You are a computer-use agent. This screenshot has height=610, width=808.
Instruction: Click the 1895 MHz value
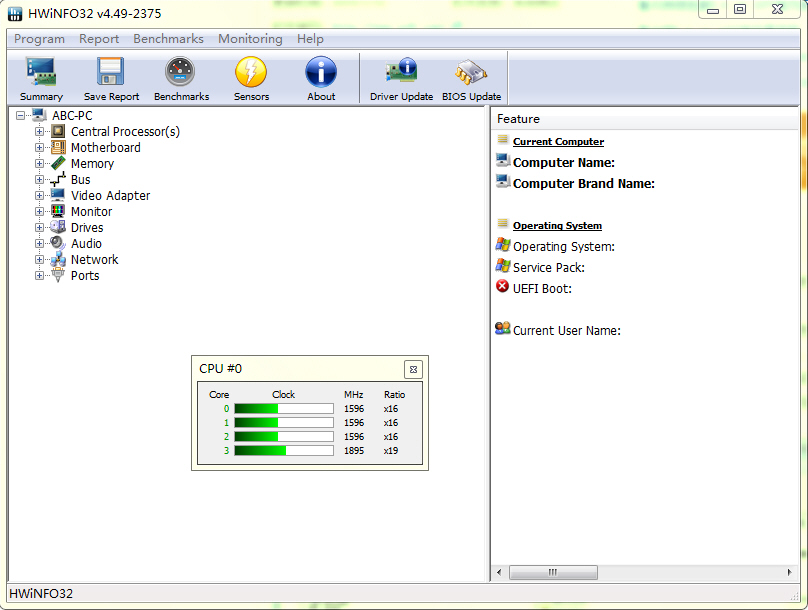tap(354, 451)
